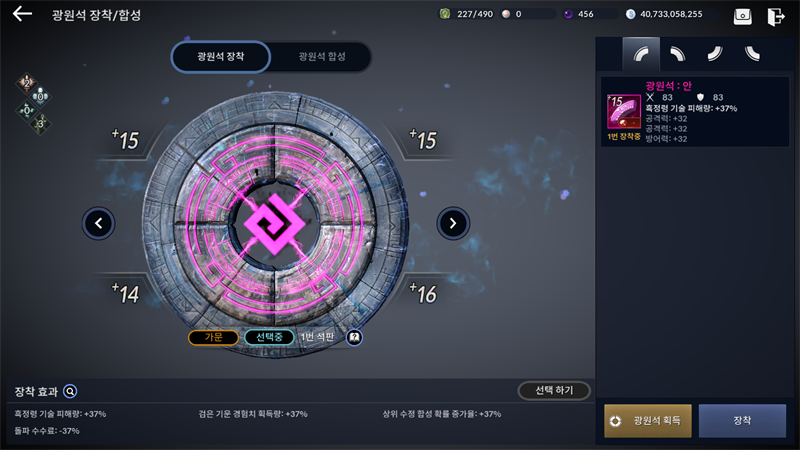Screen dimensions: 800x450
Task: Click the 선택 하기 button
Action: [x=554, y=390]
